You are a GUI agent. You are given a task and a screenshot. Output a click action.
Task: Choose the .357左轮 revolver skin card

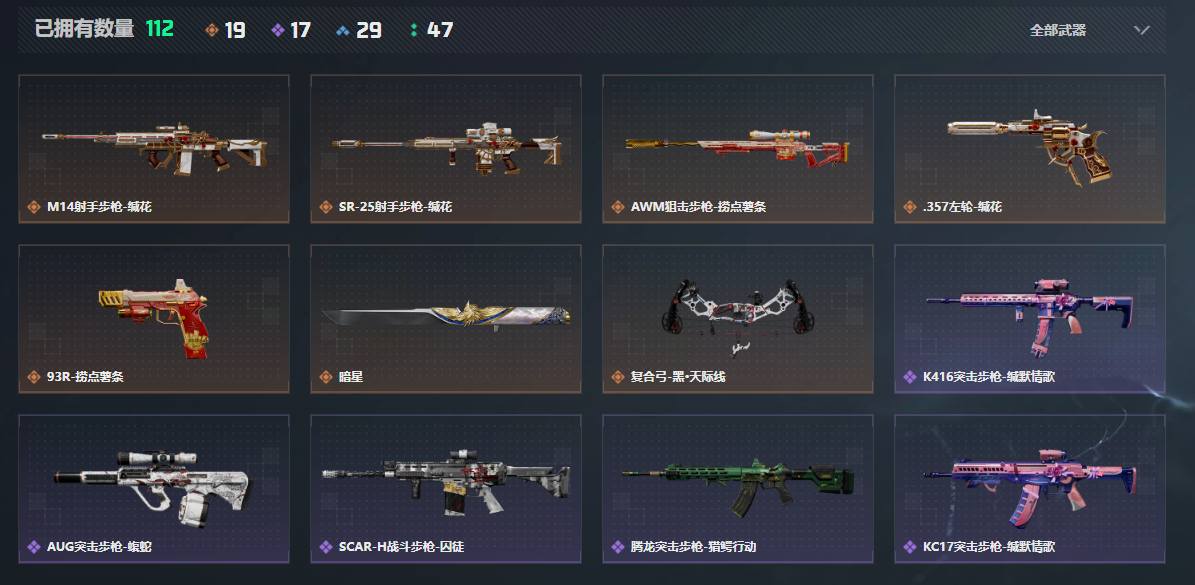click(x=1030, y=149)
